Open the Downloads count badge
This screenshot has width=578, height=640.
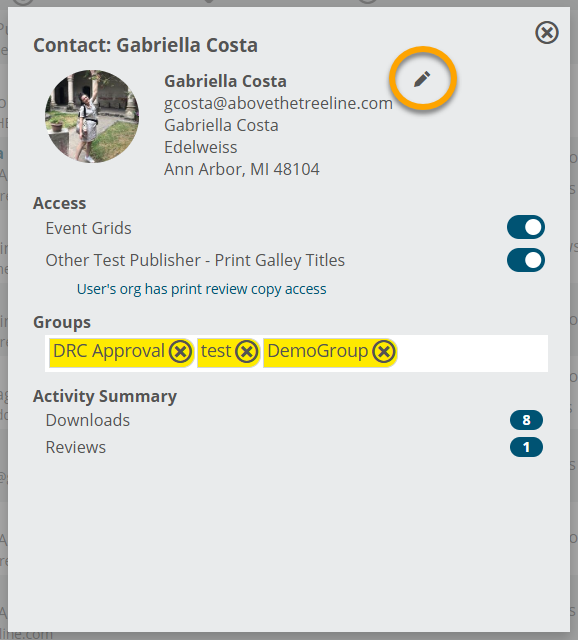click(526, 420)
